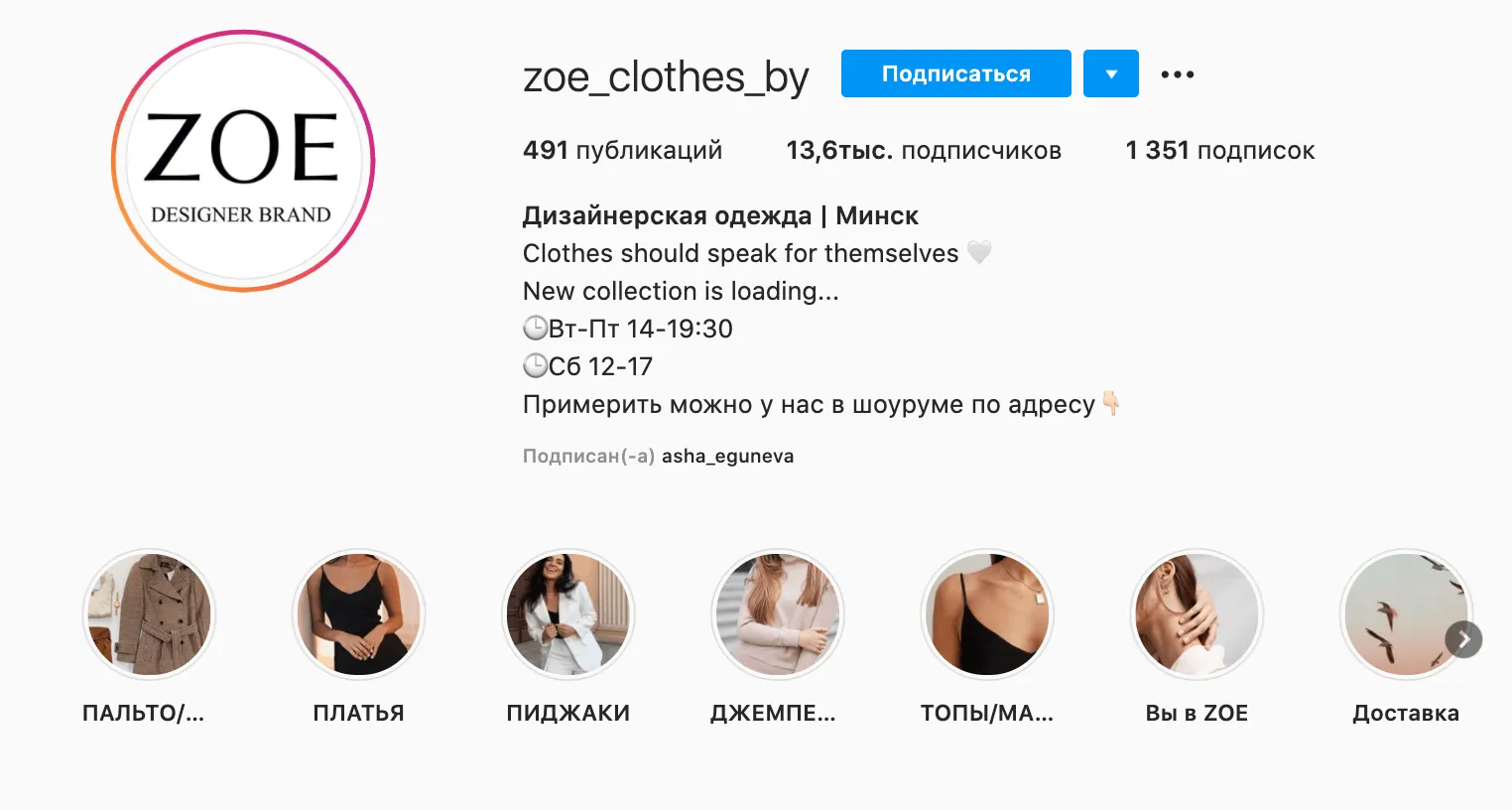
Task: Open the ТОПЫ/МА... highlight circle
Action: (x=987, y=614)
